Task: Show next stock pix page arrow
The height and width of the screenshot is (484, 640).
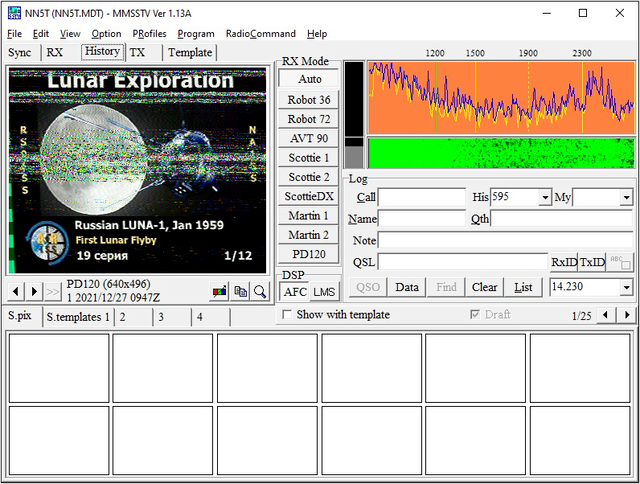Action: [627, 315]
